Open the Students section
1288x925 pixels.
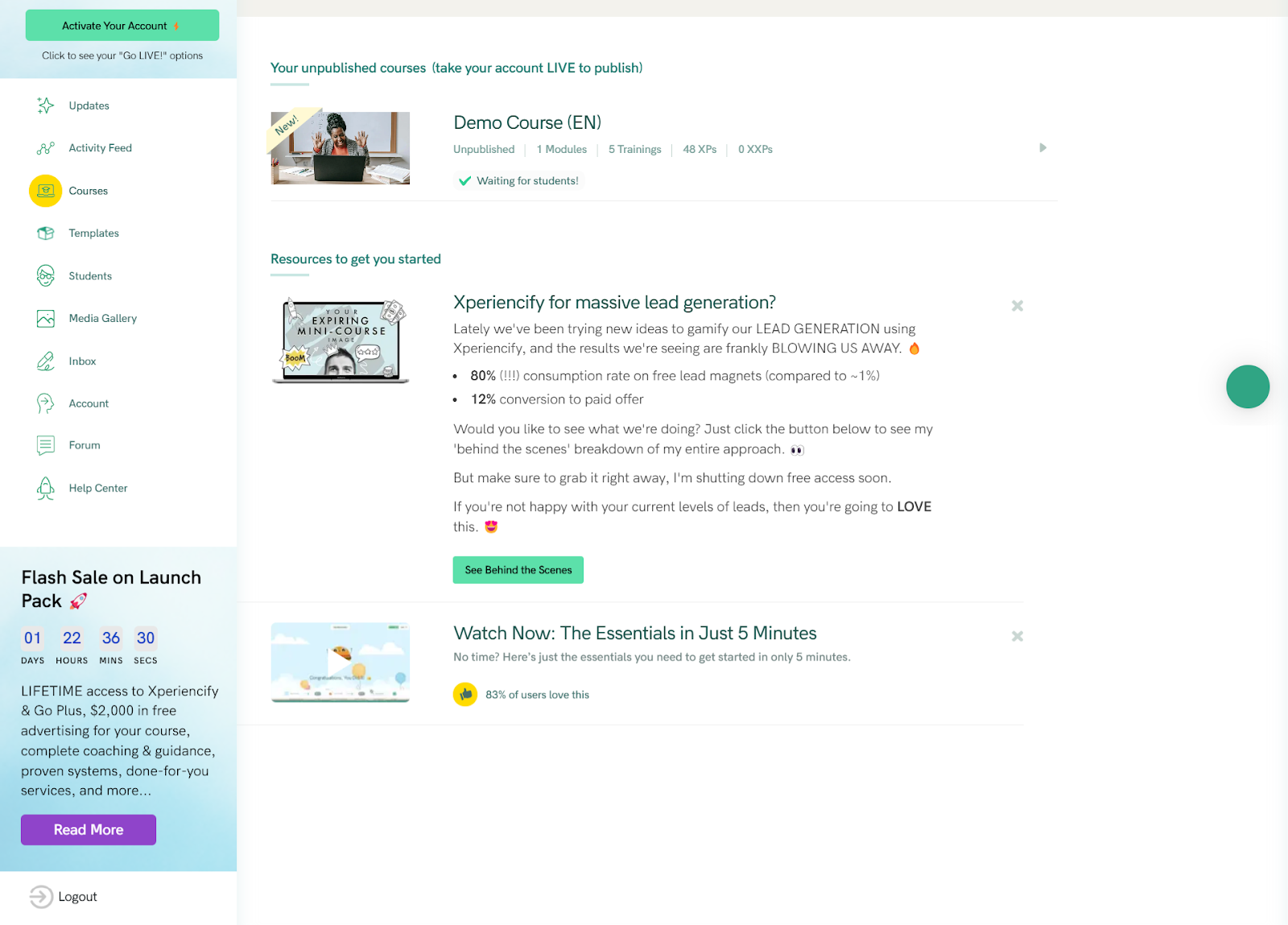coord(89,275)
